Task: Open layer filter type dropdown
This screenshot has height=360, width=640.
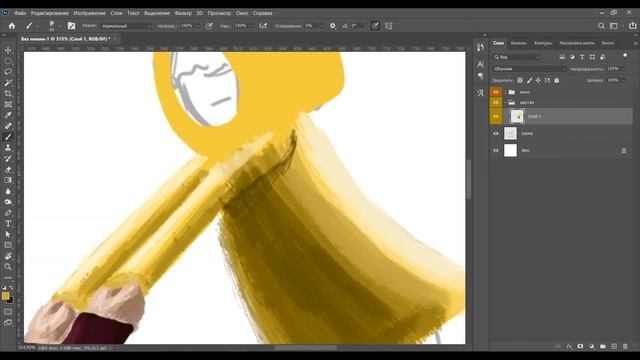Action: click(517, 57)
